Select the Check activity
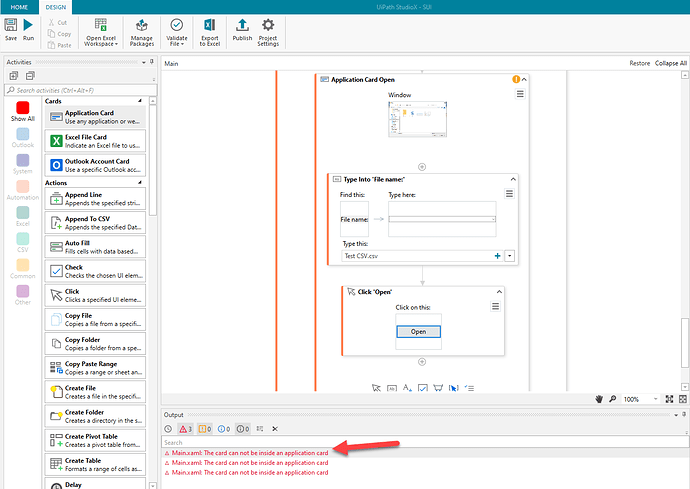Image resolution: width=690 pixels, height=489 pixels. coord(95,271)
